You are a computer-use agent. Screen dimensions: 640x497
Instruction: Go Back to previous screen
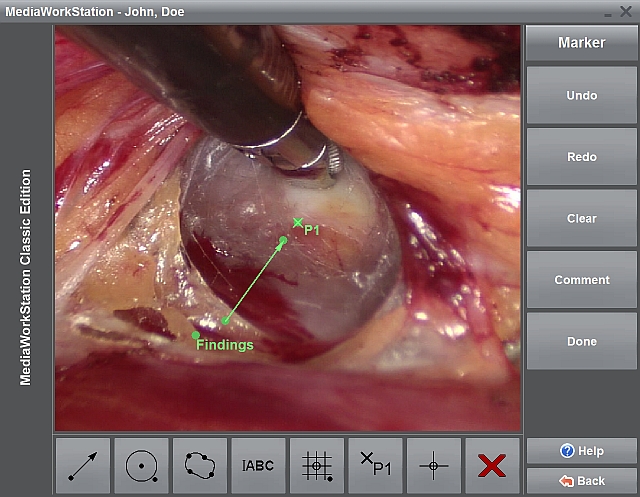(x=582, y=481)
